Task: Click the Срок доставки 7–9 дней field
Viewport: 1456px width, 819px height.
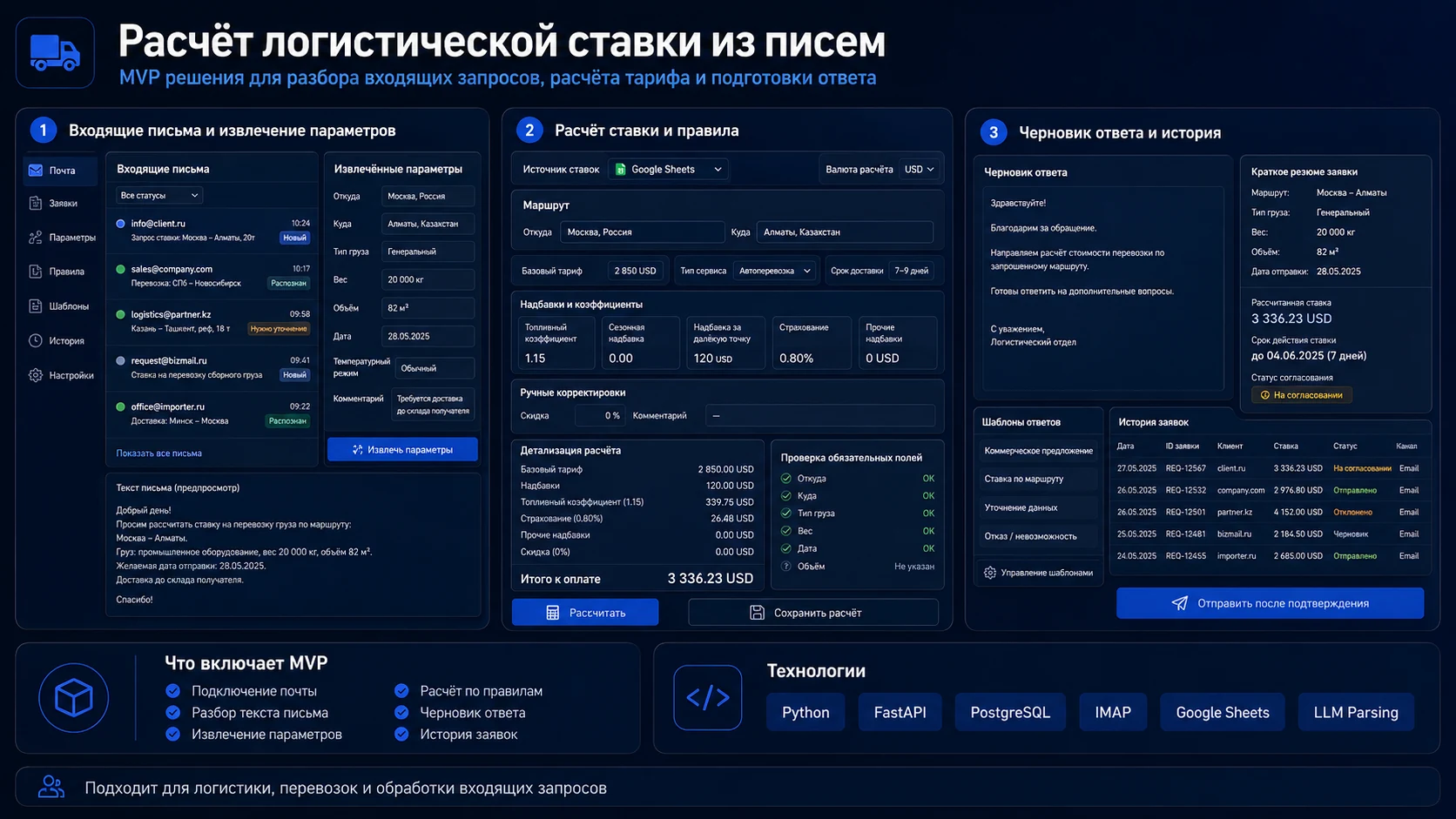Action: pyautogui.click(x=912, y=271)
